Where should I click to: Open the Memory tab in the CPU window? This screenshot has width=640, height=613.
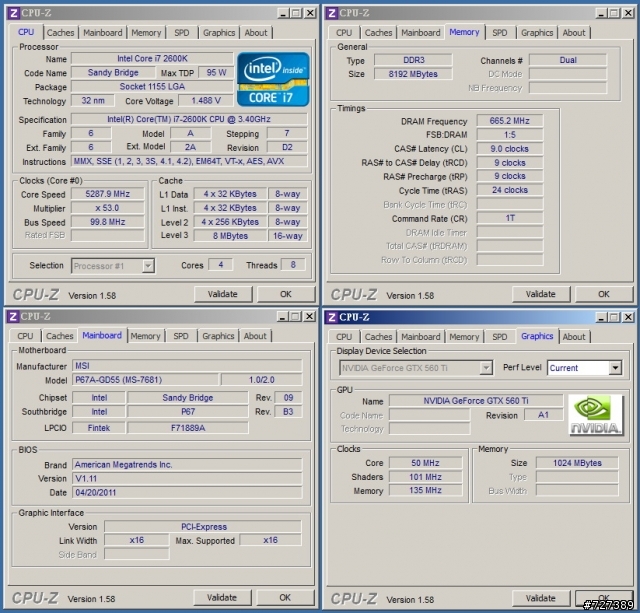(146, 33)
